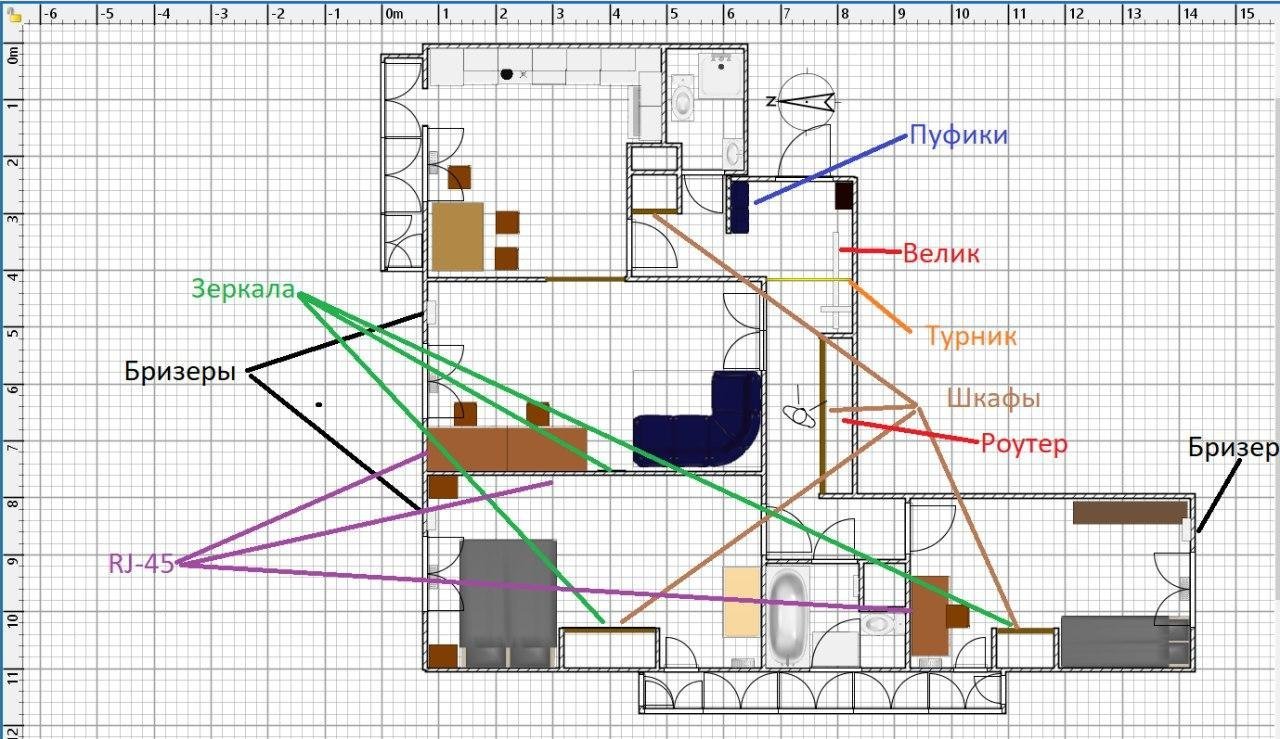Click the black stove burner on kitchen counter

[x=507, y=73]
